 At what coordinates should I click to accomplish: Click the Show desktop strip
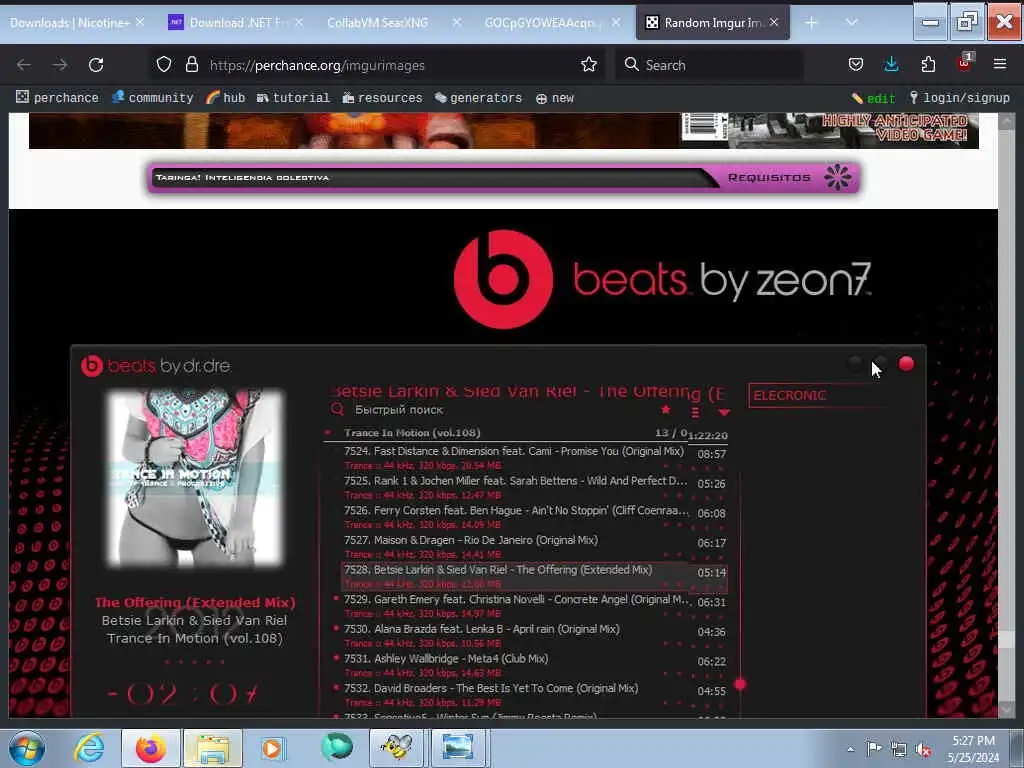click(1017, 748)
